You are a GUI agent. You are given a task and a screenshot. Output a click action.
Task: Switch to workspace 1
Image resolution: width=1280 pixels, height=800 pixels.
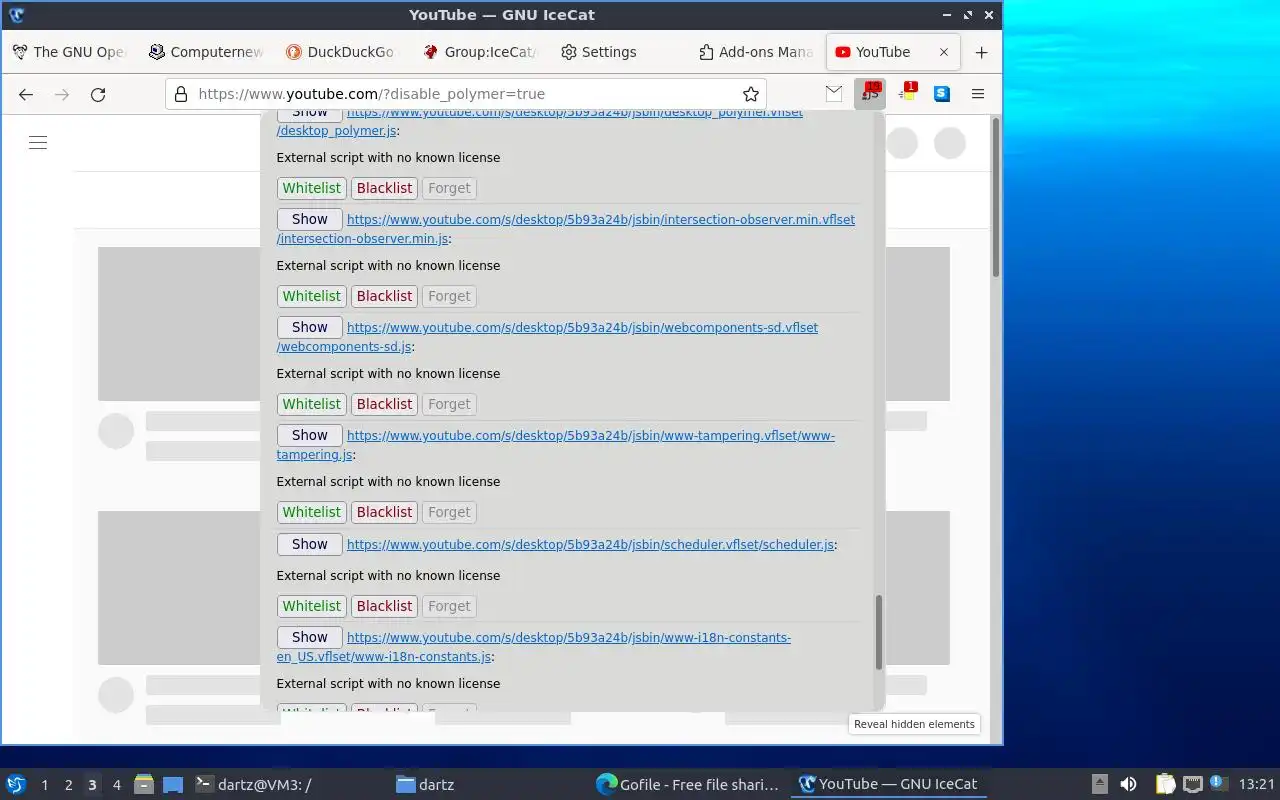tap(44, 785)
